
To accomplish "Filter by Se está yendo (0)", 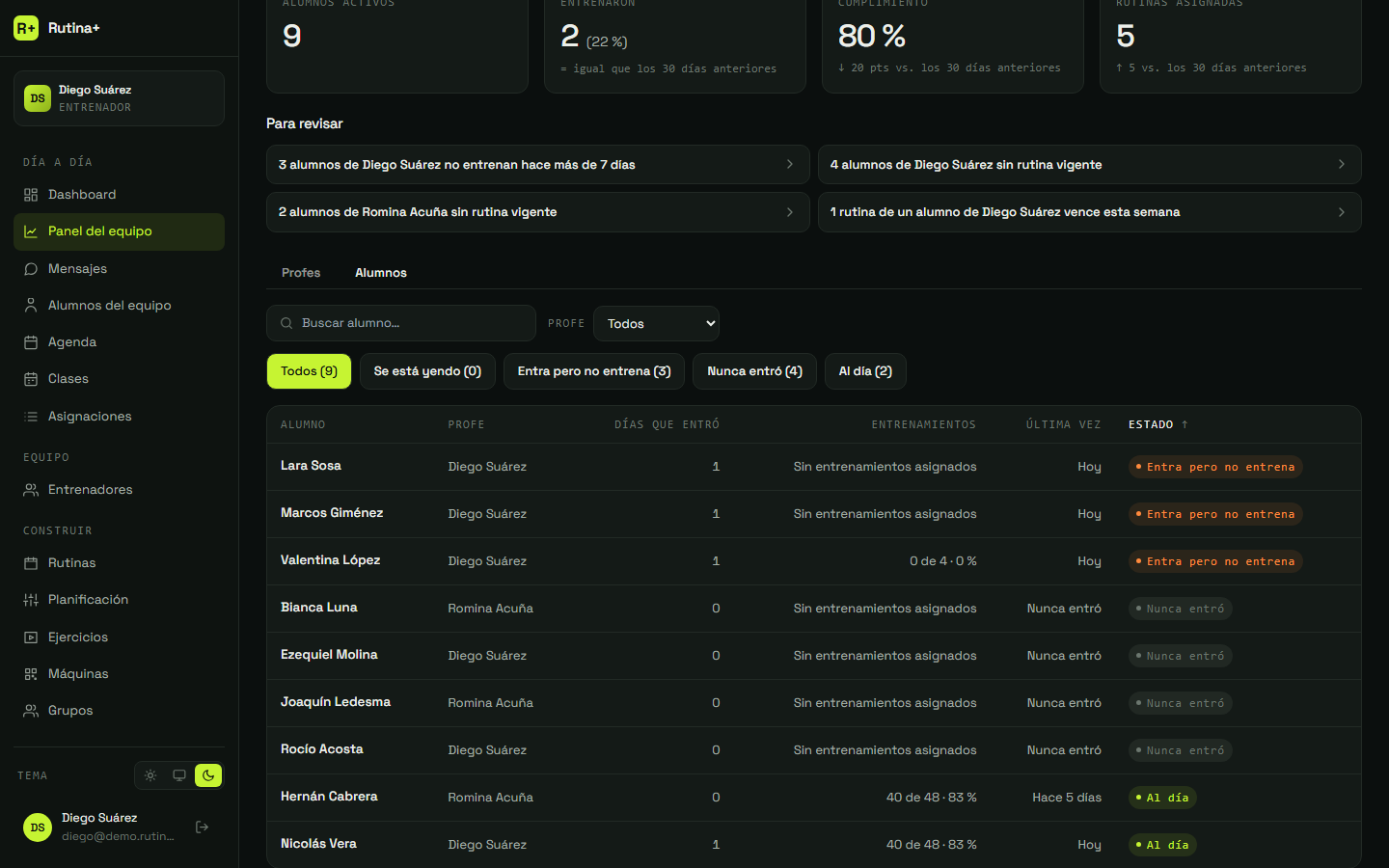I will [x=427, y=371].
